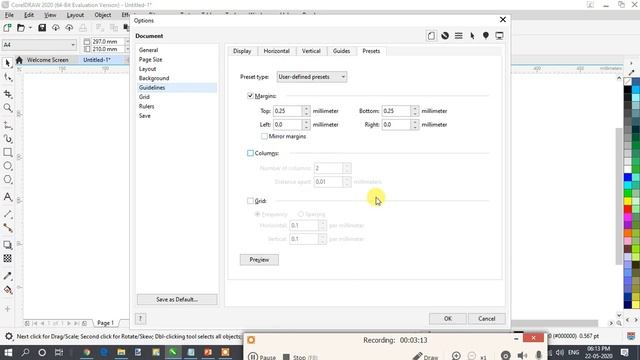This screenshot has width=640, height=360.
Task: Enable the Mirror margins checkbox
Action: point(264,136)
